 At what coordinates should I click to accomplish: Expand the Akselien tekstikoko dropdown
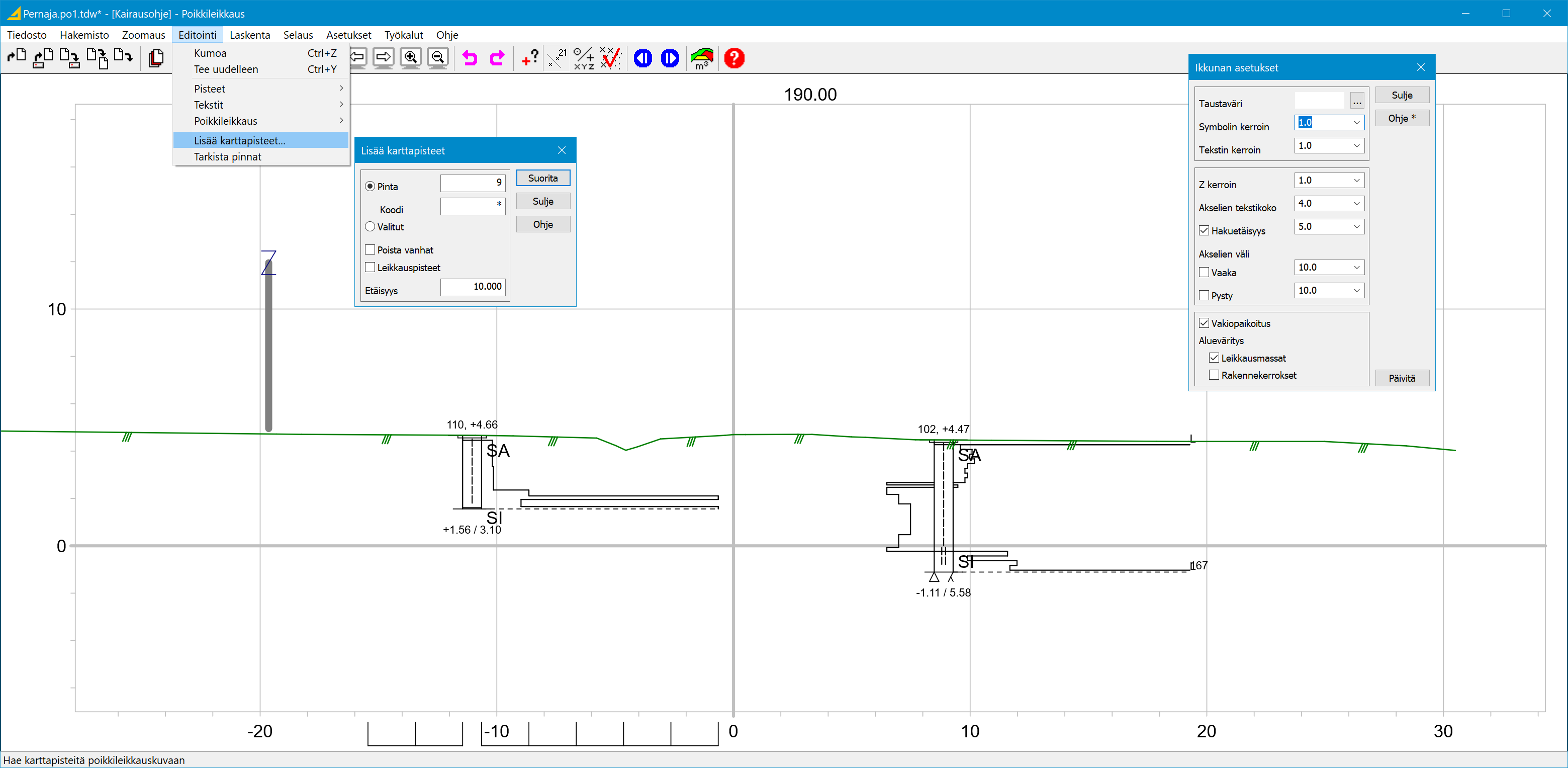click(x=1357, y=203)
